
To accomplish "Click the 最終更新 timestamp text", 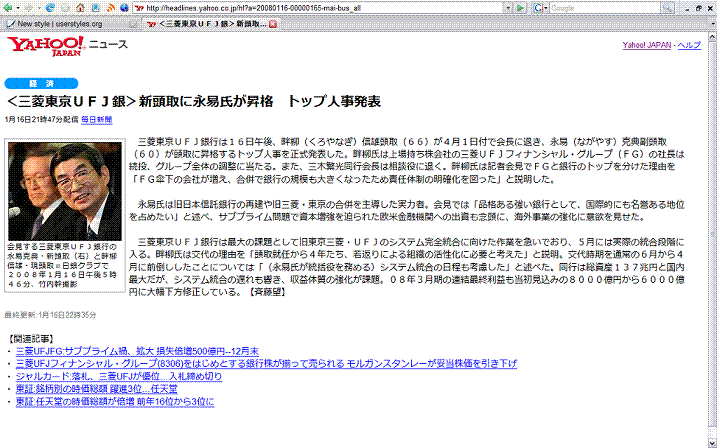I will 50,315.
